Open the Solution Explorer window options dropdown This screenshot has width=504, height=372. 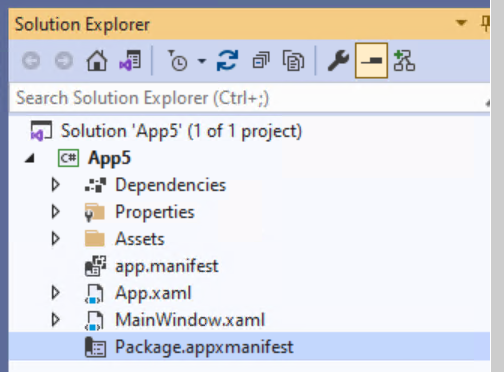[461, 23]
